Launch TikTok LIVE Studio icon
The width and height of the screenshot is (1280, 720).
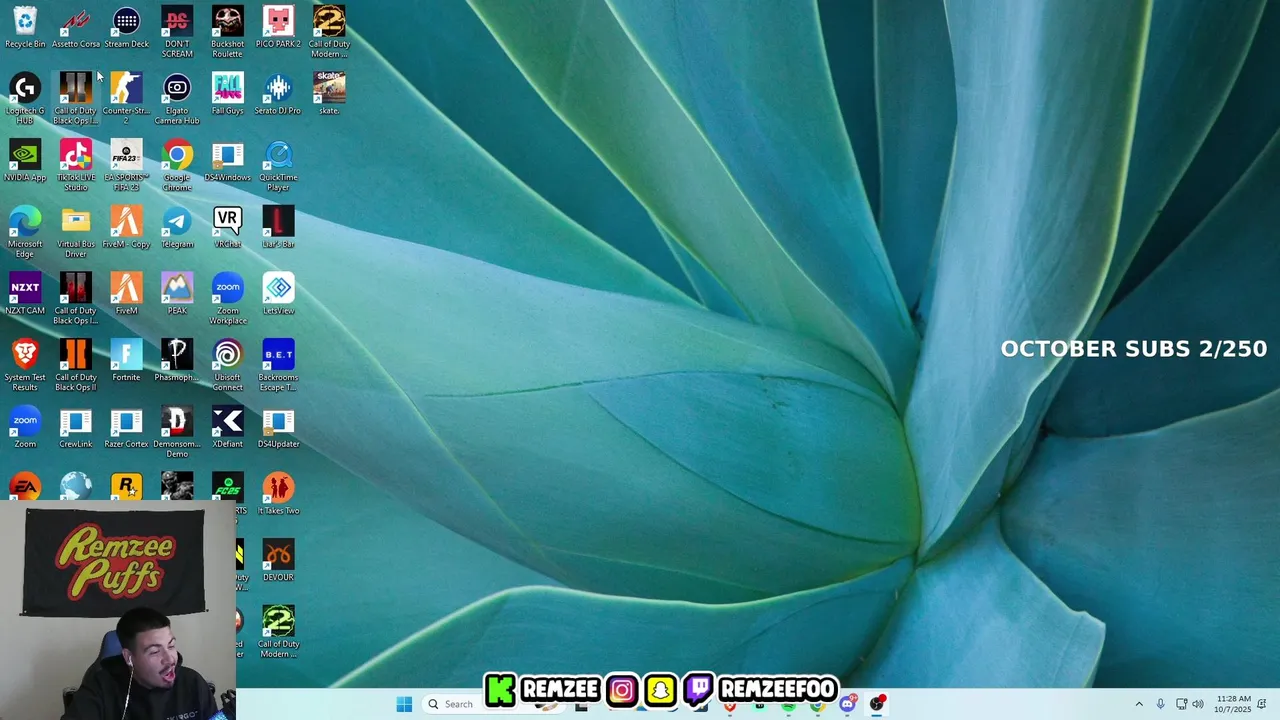click(76, 166)
